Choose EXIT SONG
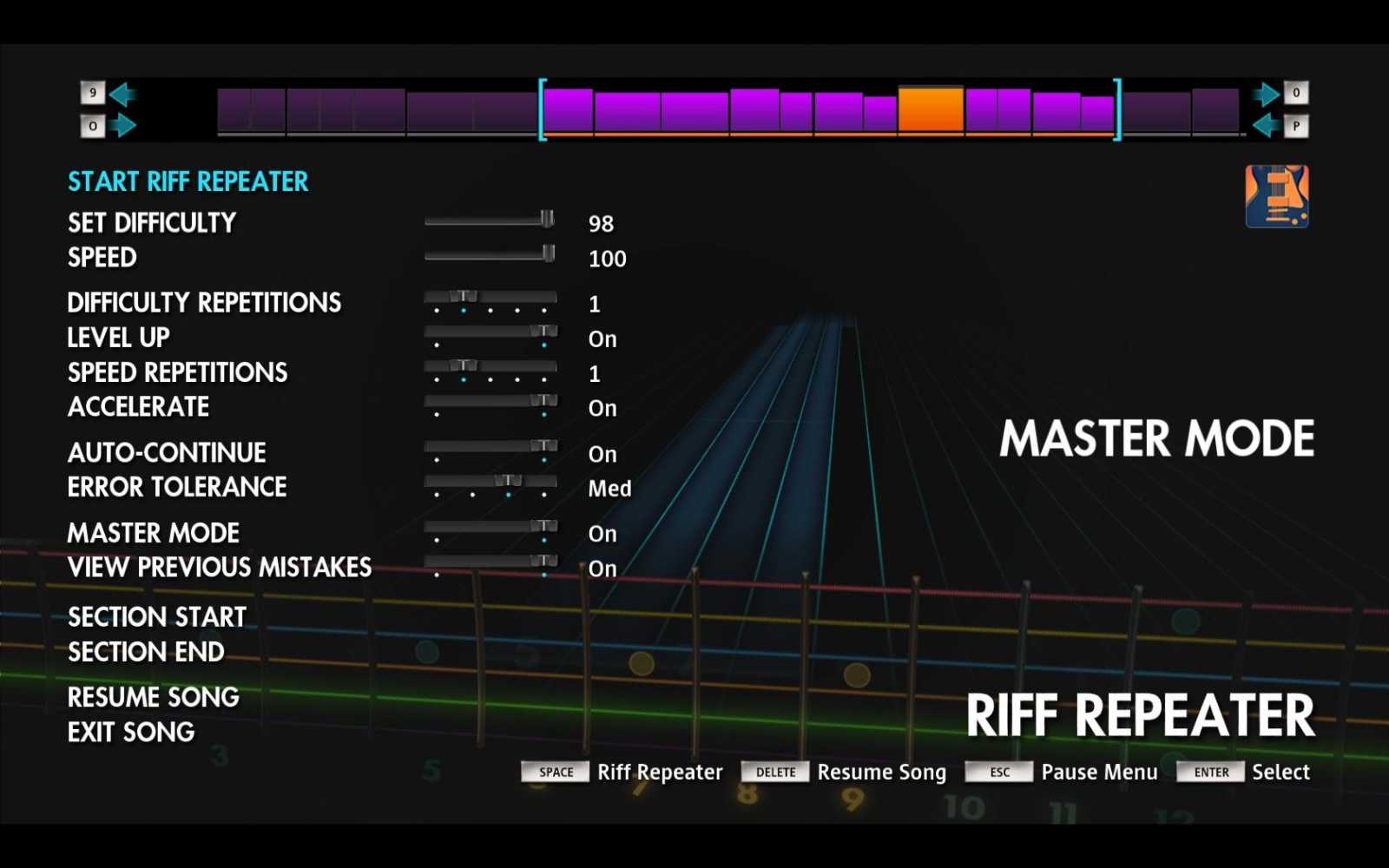This screenshot has height=868, width=1389. pos(131,732)
